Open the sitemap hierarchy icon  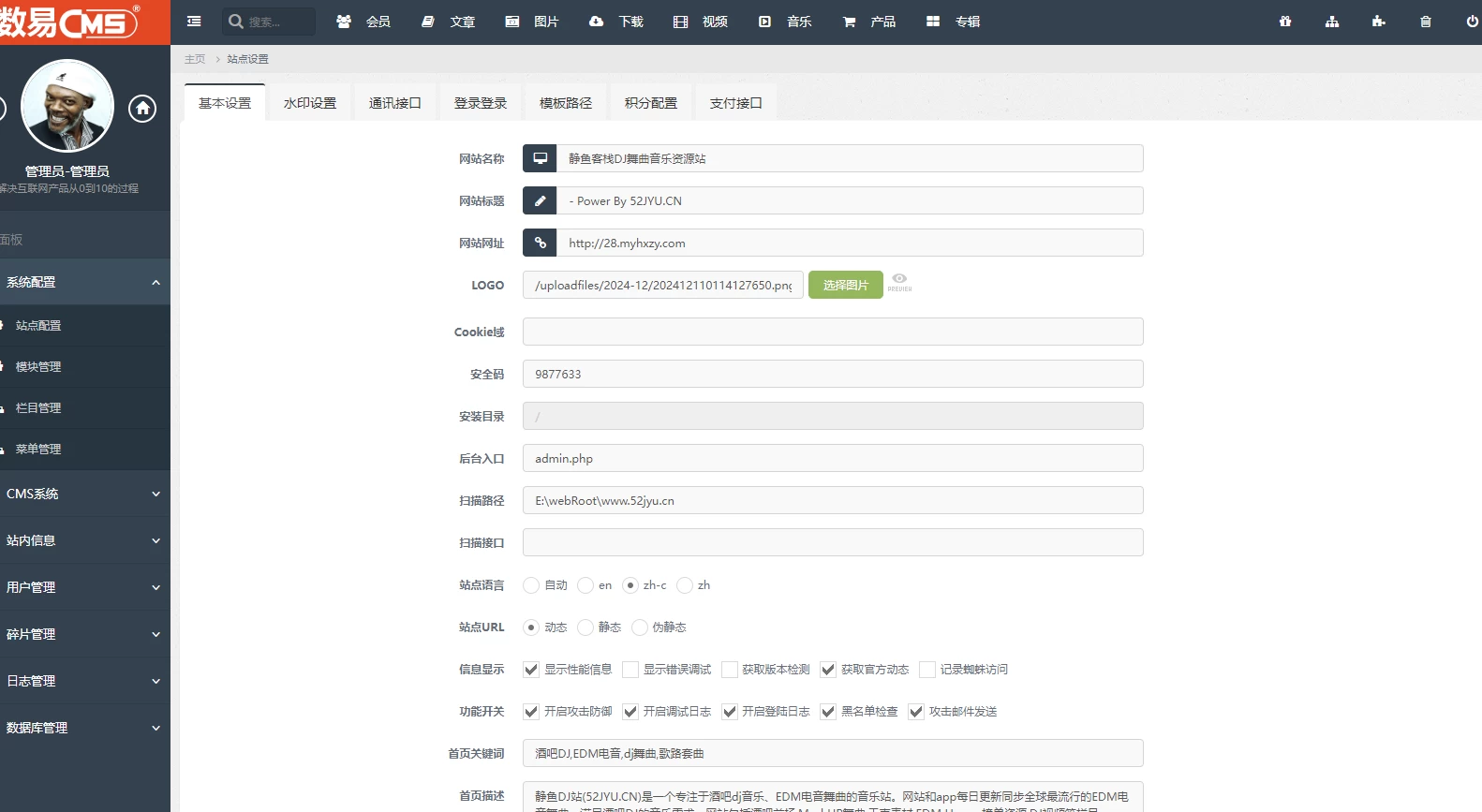point(1332,22)
